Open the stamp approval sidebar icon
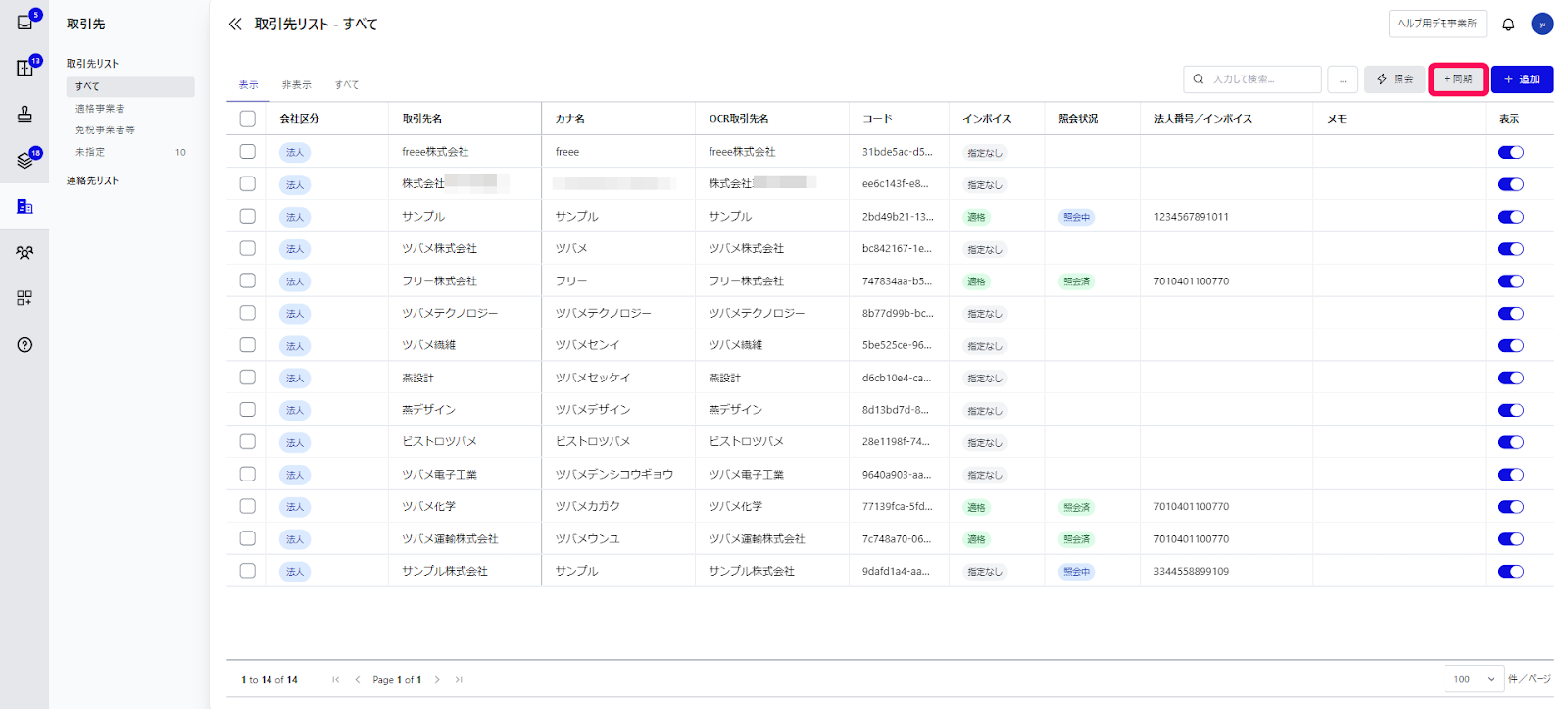Image resolution: width=1568 pixels, height=709 pixels. point(24,114)
